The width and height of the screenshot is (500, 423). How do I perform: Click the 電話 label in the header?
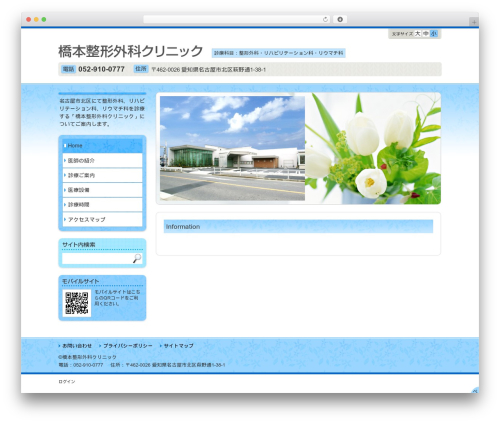(68, 69)
